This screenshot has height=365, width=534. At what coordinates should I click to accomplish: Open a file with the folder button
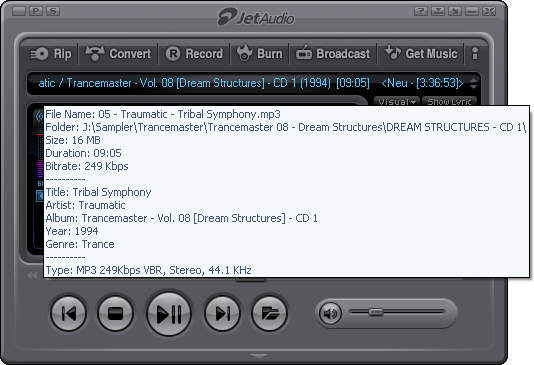(269, 313)
